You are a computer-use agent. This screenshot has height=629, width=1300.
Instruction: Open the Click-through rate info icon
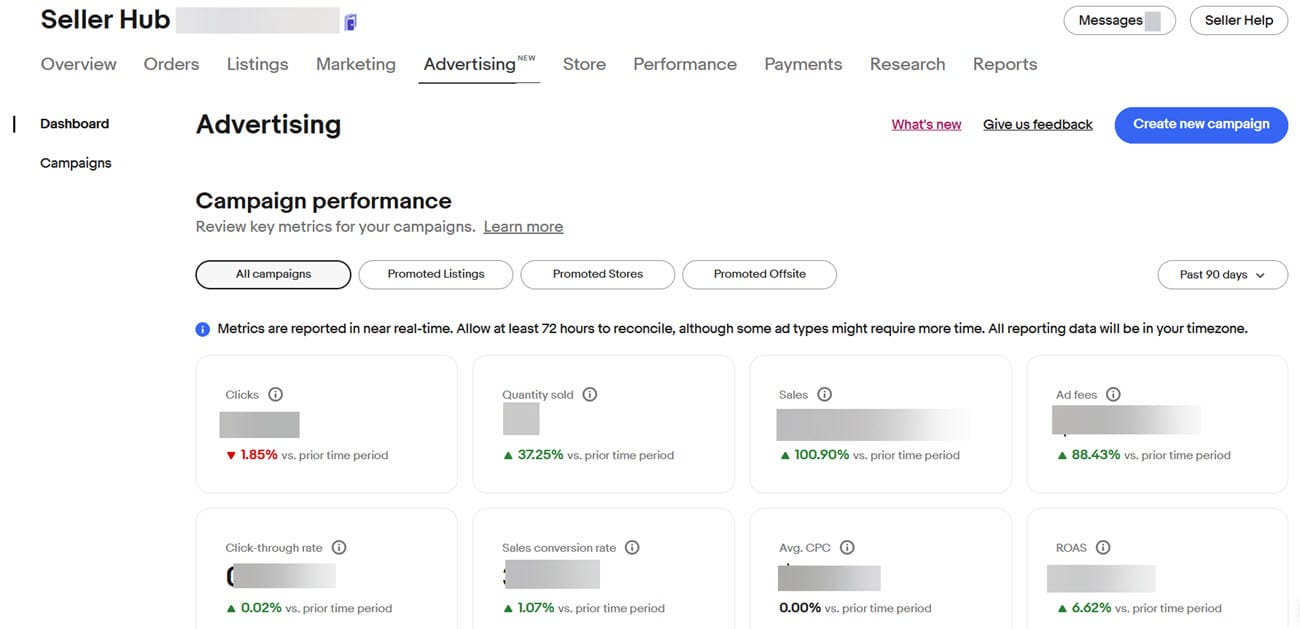pyautogui.click(x=339, y=548)
